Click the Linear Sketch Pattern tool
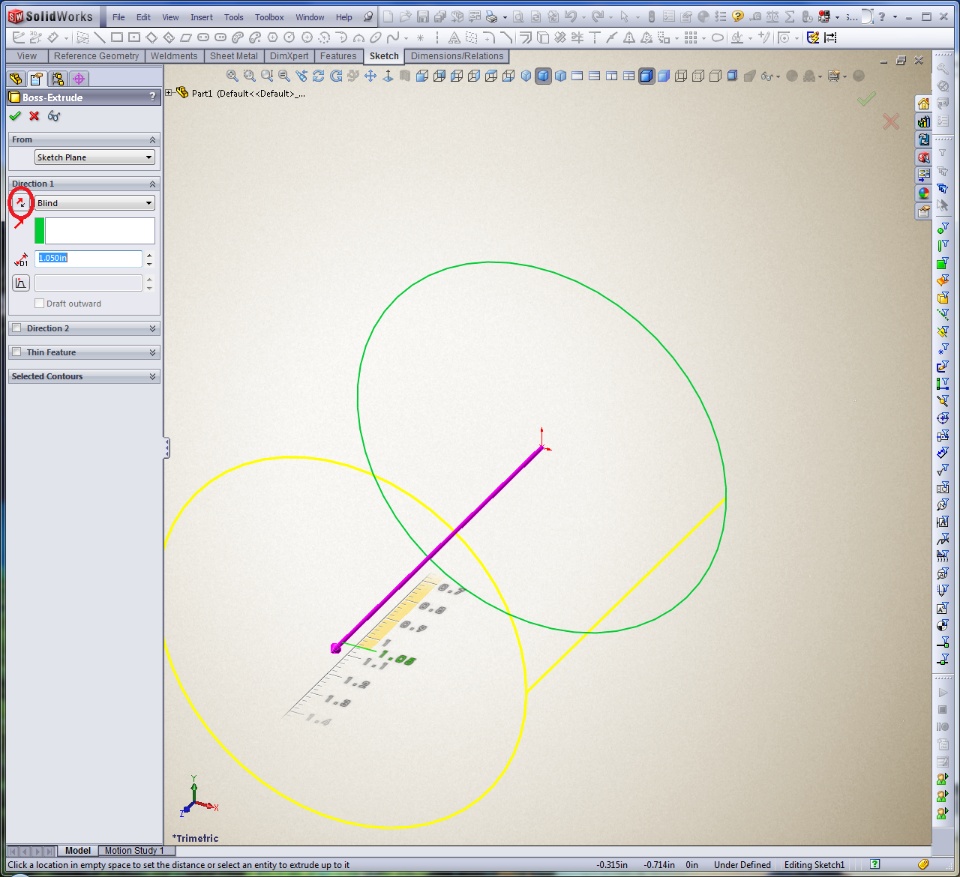This screenshot has width=960, height=877. [691, 38]
